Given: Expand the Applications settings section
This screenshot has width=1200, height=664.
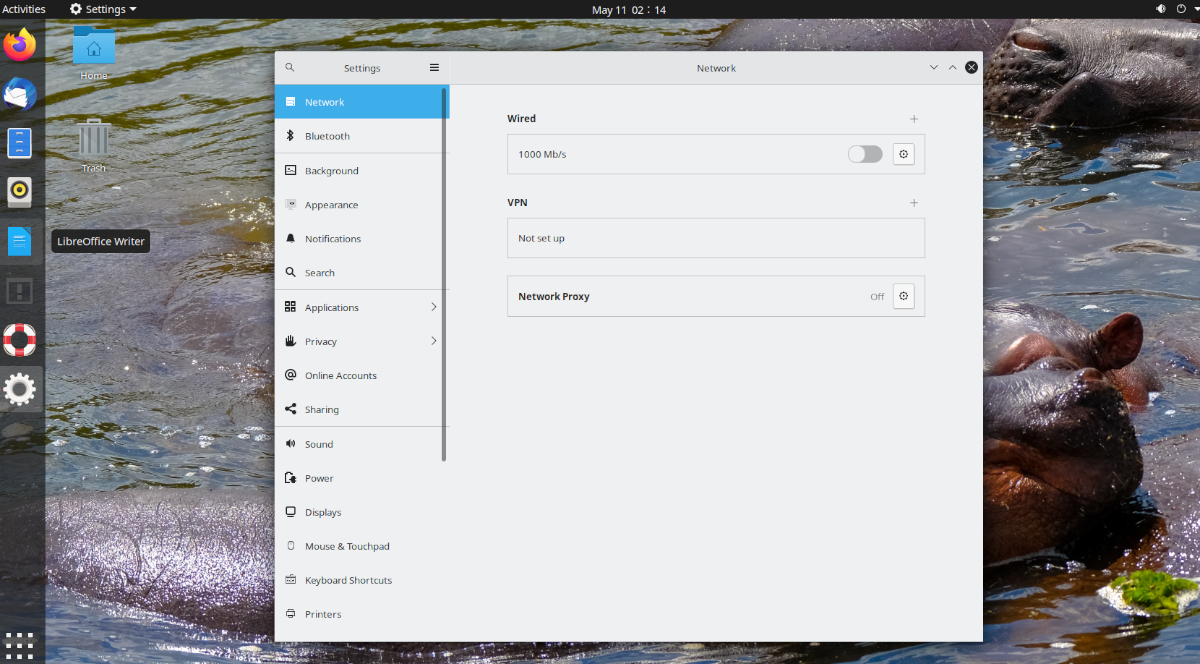Looking at the screenshot, I should (x=433, y=307).
